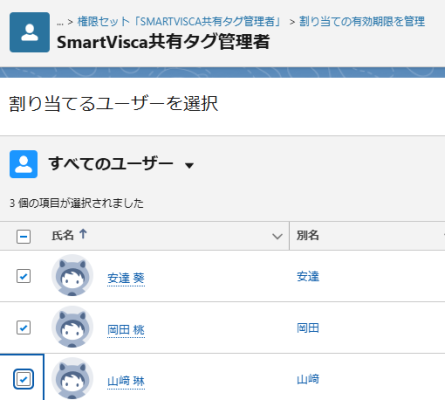This screenshot has width=445, height=400.
Task: Open breadcrumb link 割り当ての有効期限を管理
Action: (362, 22)
